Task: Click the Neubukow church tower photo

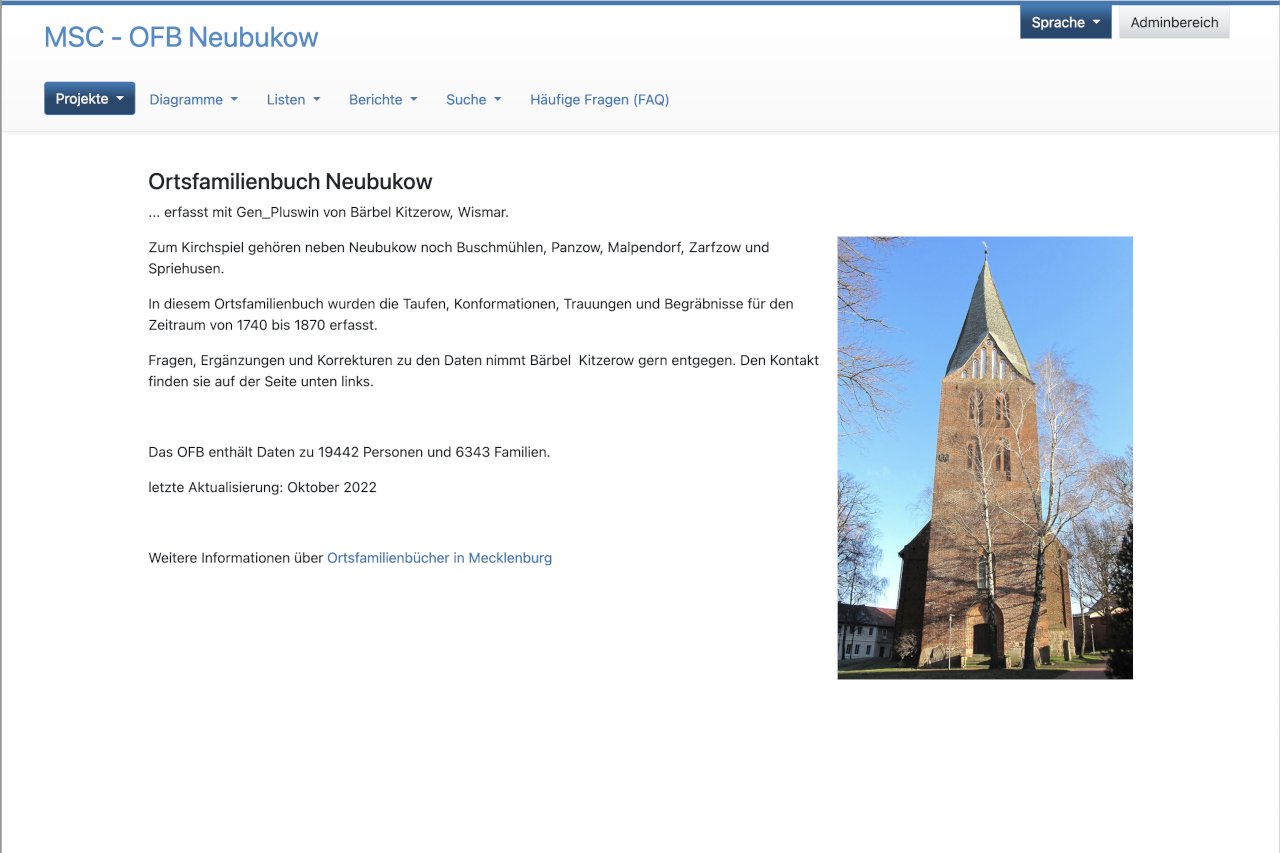Action: (985, 457)
